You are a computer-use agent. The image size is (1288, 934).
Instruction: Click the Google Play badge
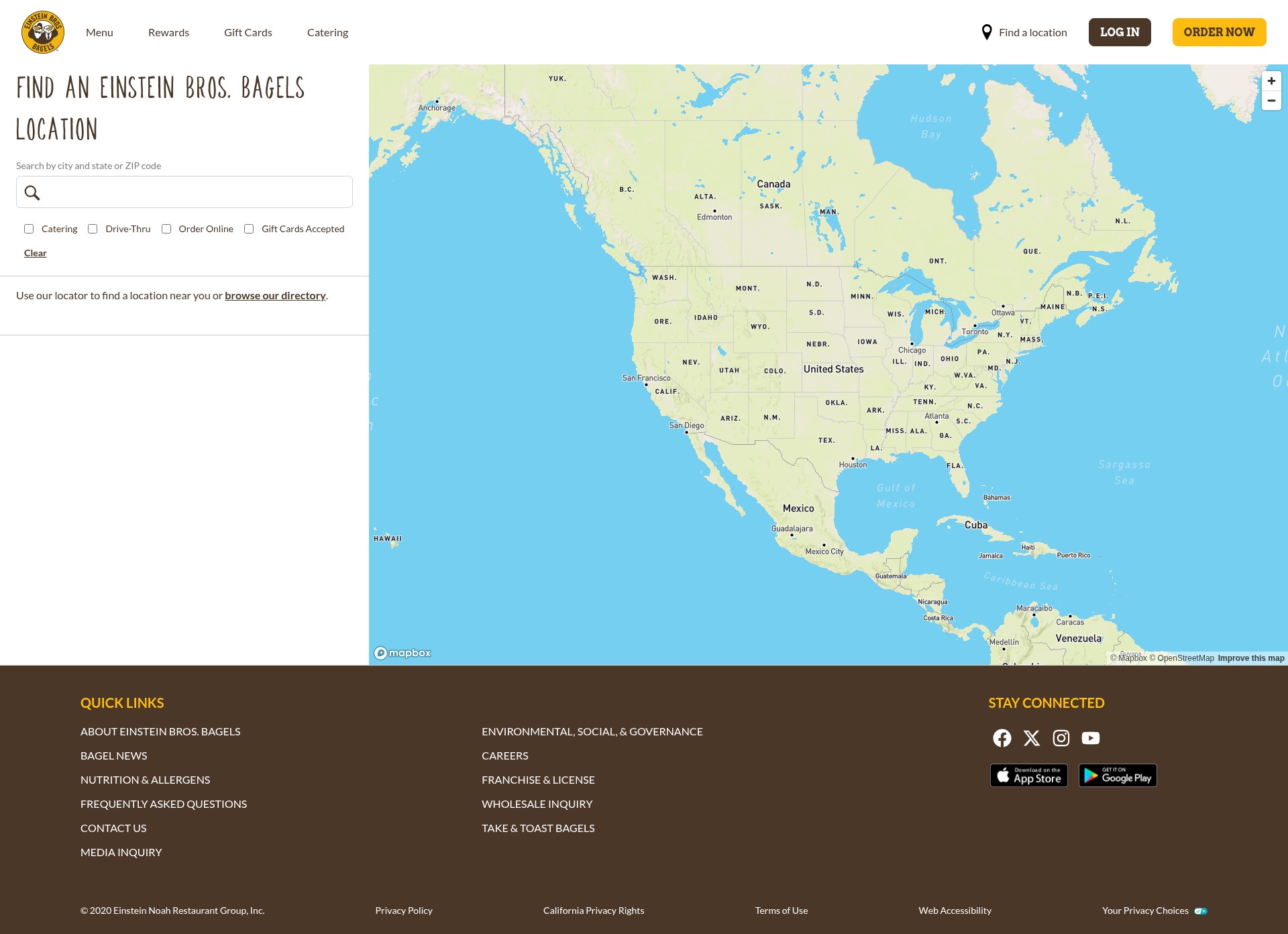click(x=1118, y=776)
